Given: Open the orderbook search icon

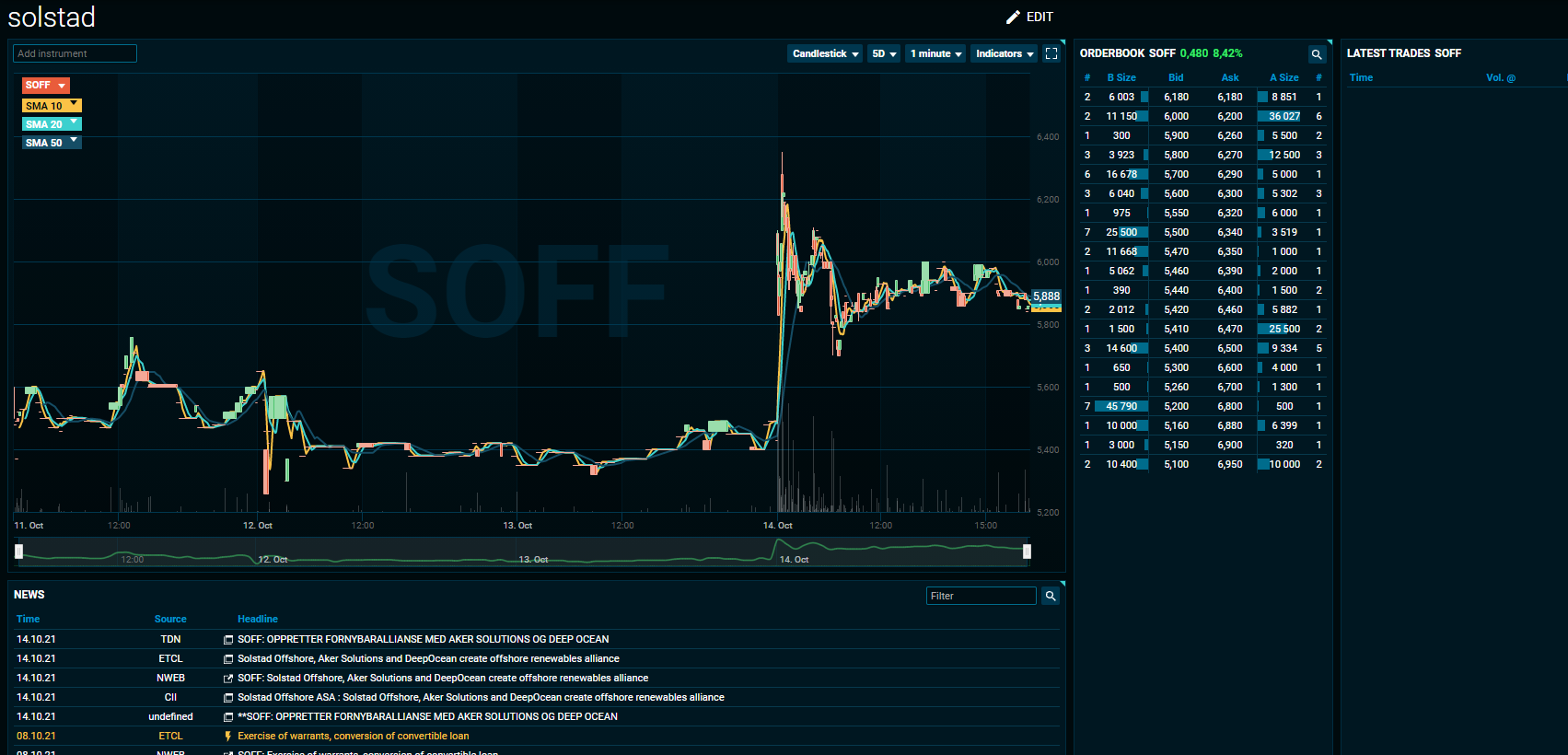Looking at the screenshot, I should (1317, 54).
